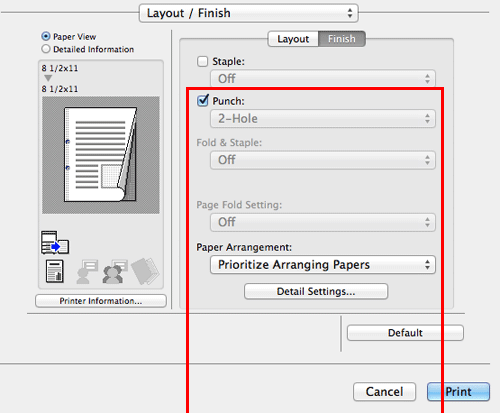This screenshot has width=500, height=413.
Task: Select the Paper View radio button
Action: coord(46,36)
